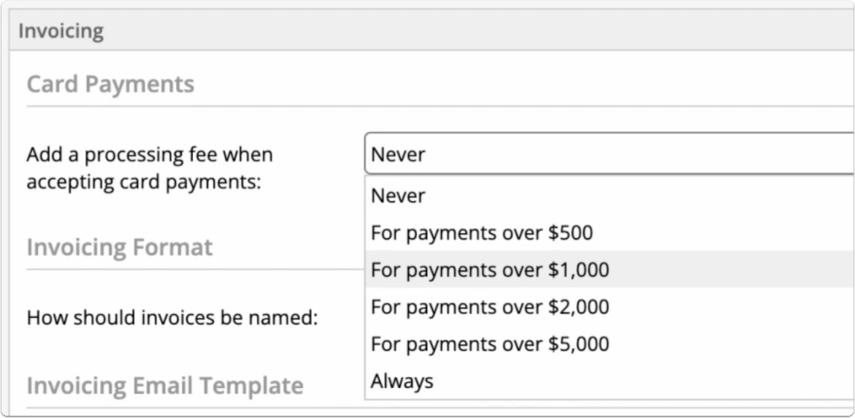
Task: Apply fee only above $5,000 payments
Action: (609, 344)
